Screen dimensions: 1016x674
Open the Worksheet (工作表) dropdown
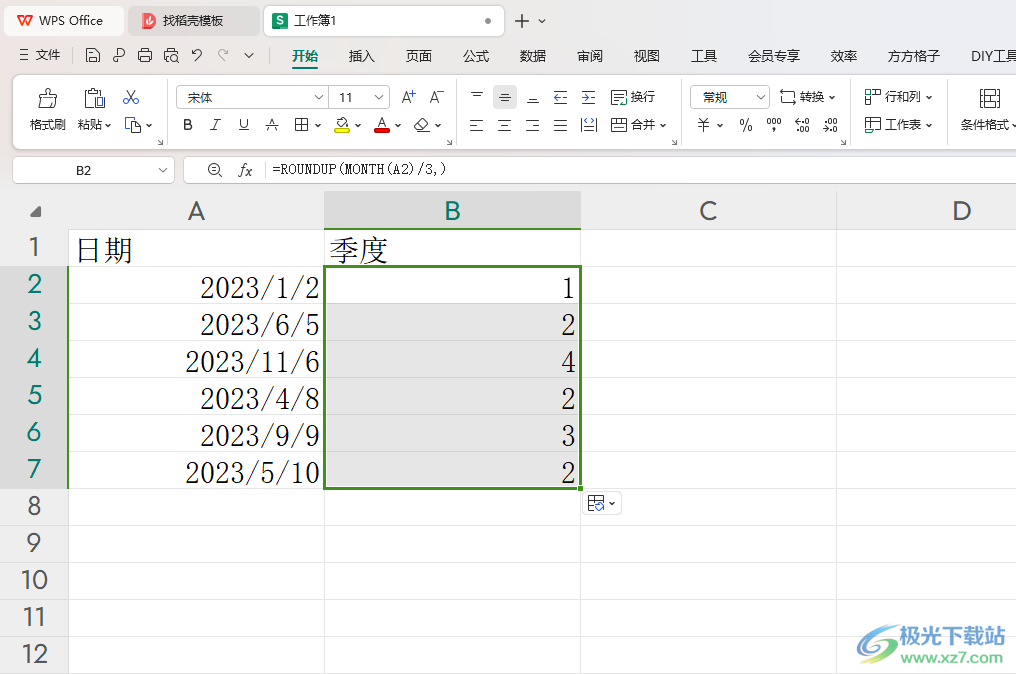[x=898, y=125]
